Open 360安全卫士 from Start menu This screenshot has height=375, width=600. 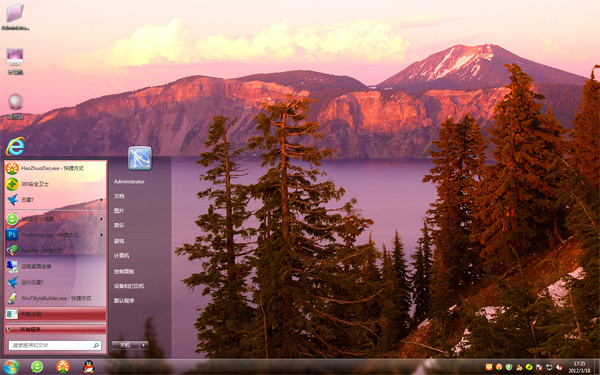55,184
